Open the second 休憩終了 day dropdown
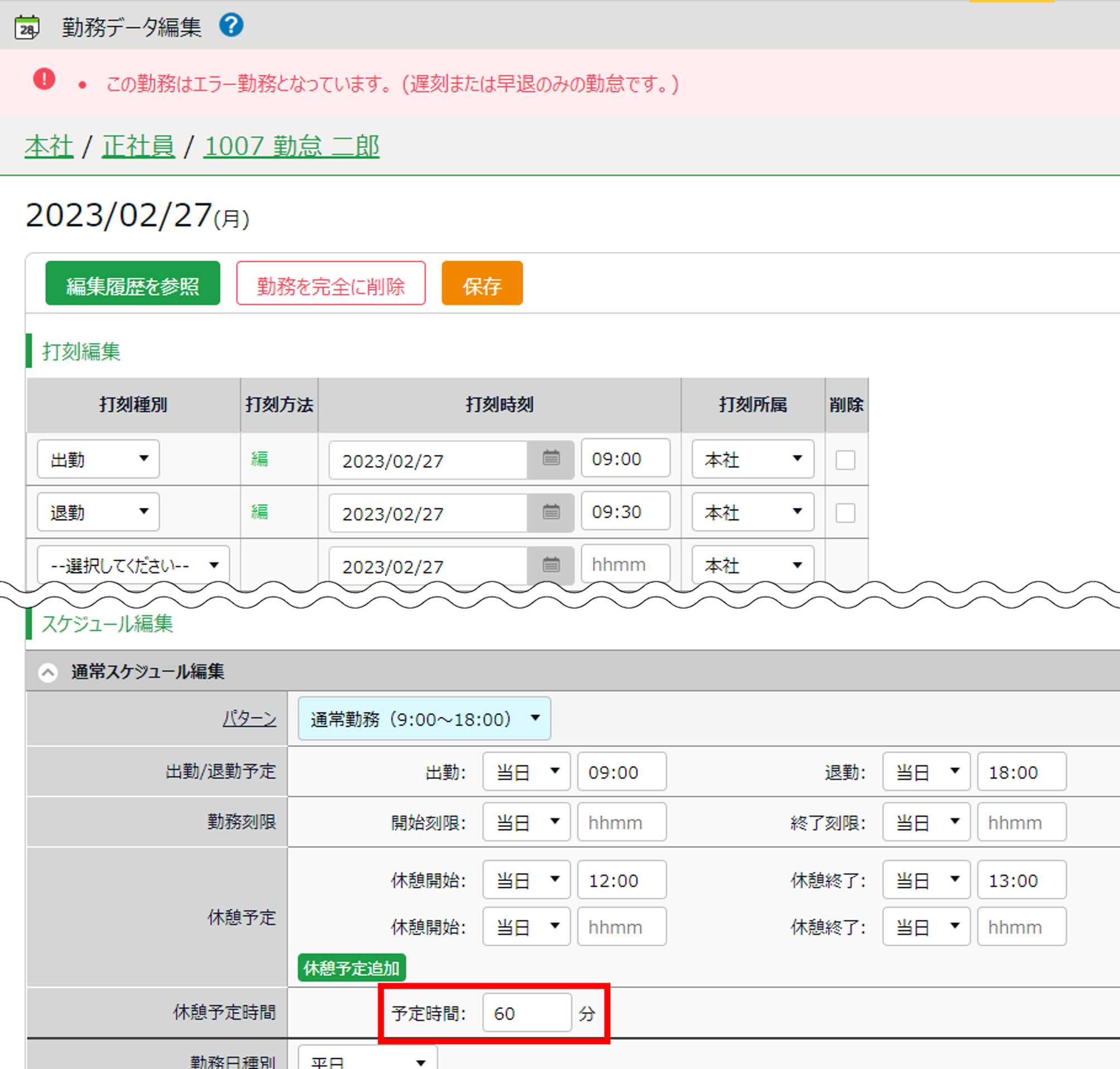 926,927
